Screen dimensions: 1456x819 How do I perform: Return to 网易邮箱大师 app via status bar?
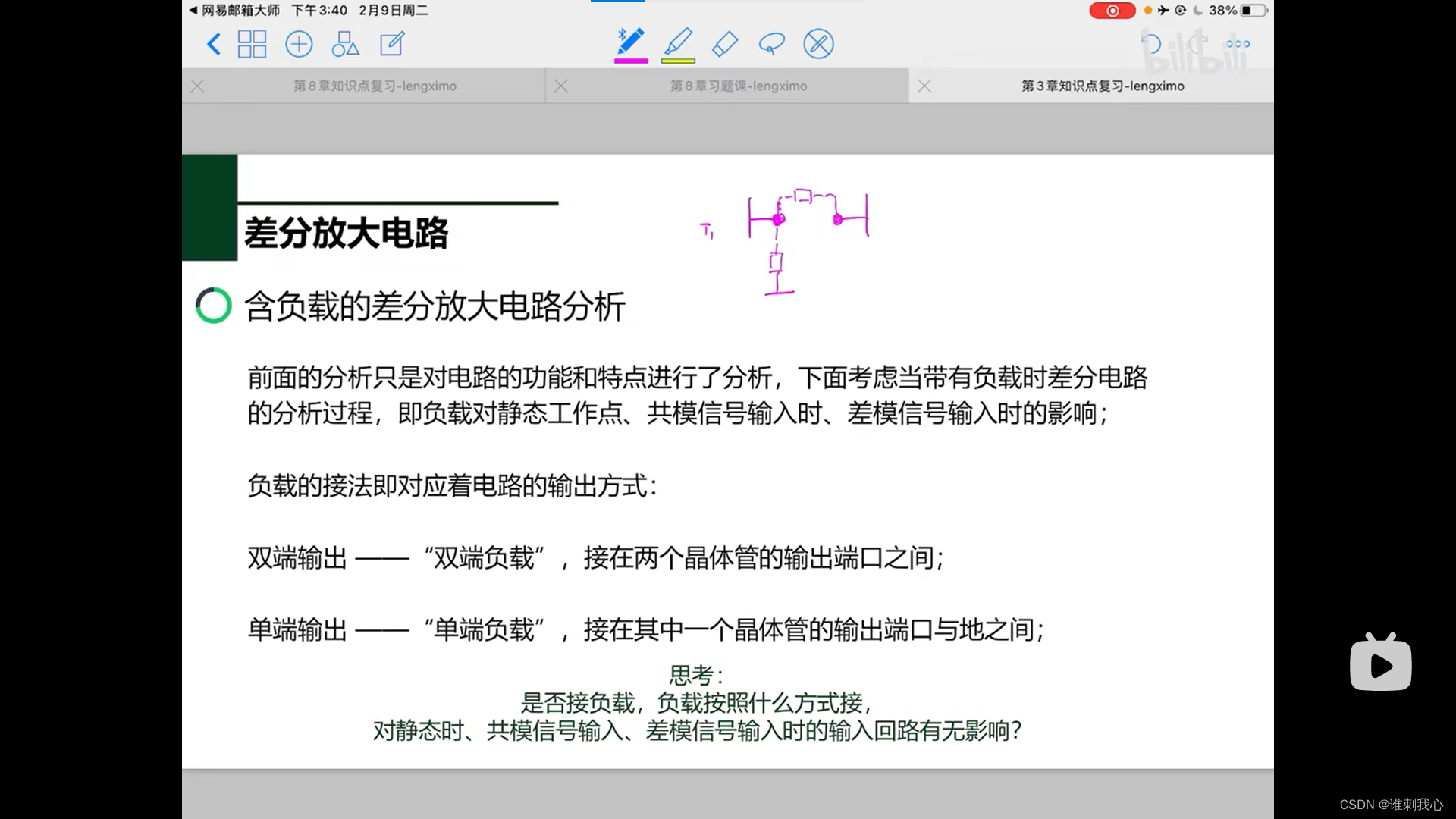(235, 11)
